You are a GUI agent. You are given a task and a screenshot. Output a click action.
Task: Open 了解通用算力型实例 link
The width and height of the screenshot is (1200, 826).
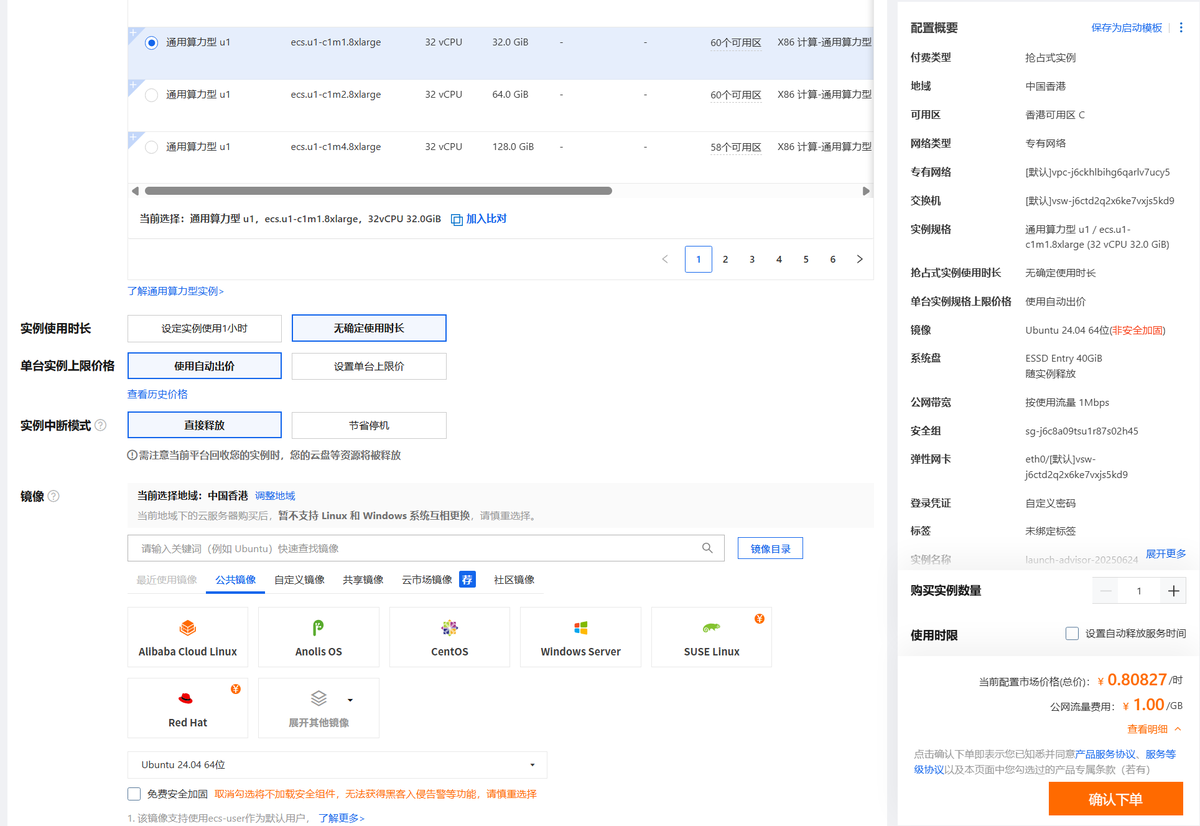click(176, 291)
